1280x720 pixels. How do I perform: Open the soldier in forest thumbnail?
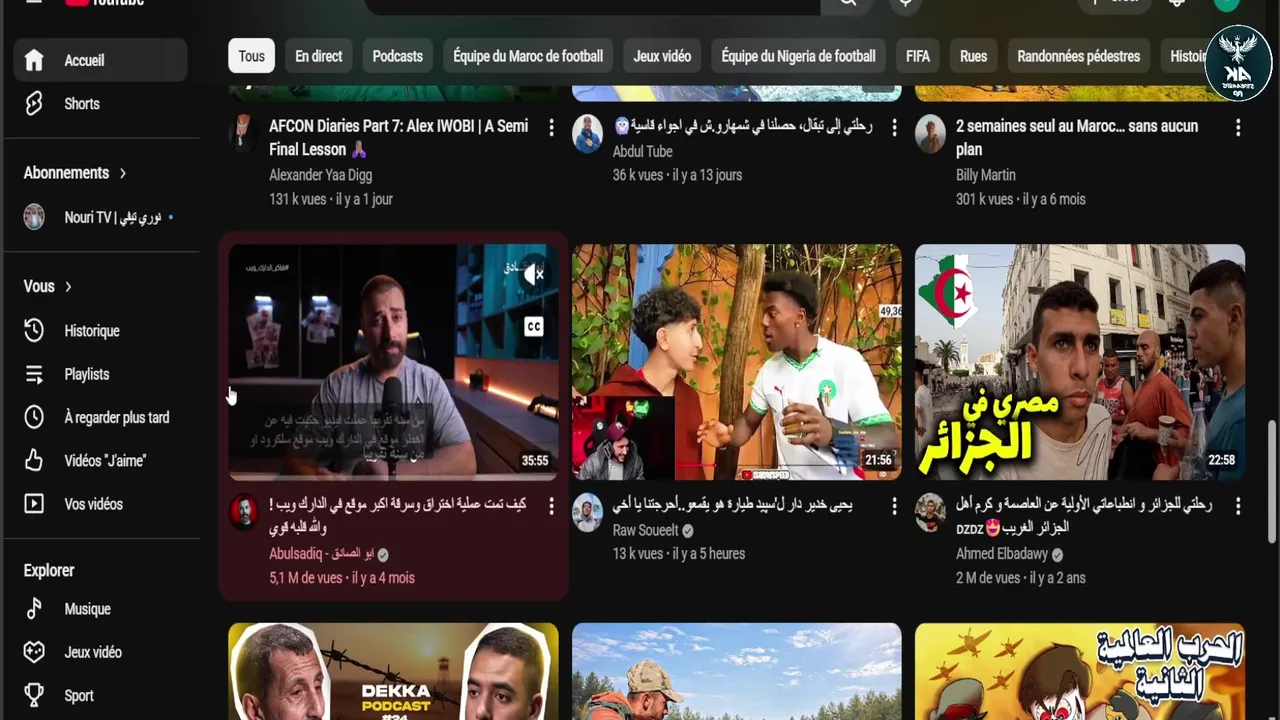(736, 671)
